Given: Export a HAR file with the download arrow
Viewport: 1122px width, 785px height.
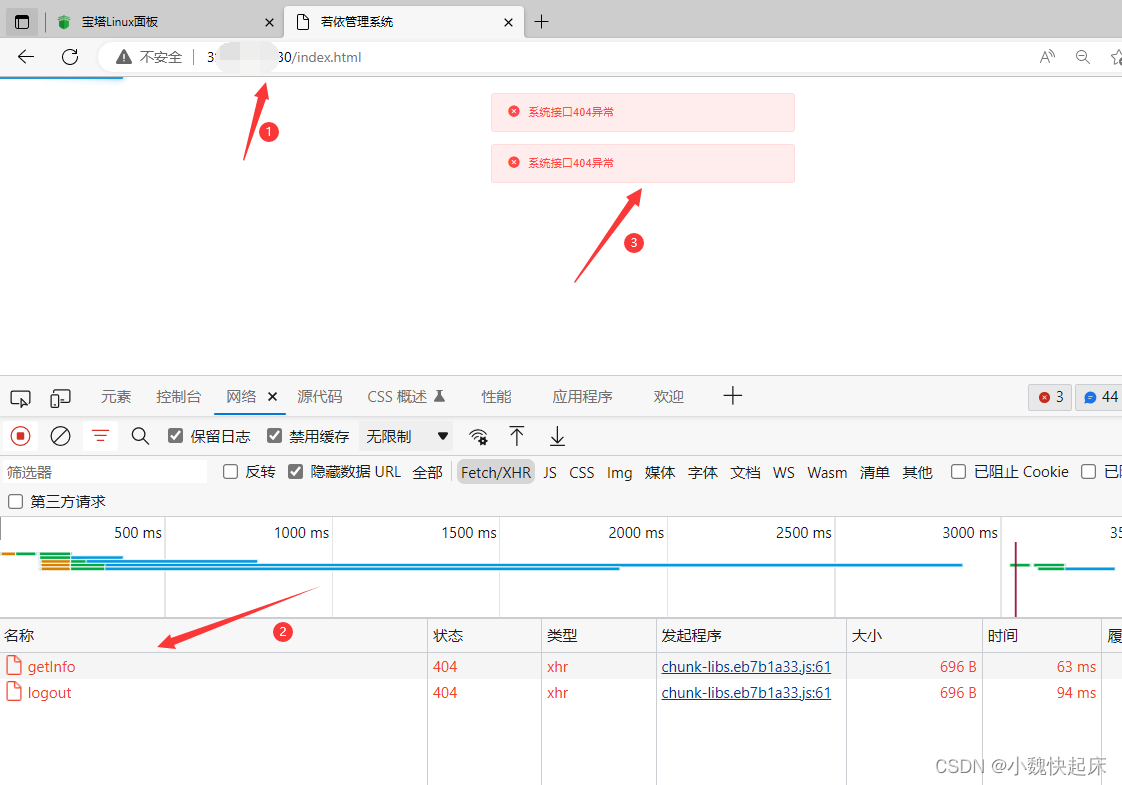Looking at the screenshot, I should 557,436.
